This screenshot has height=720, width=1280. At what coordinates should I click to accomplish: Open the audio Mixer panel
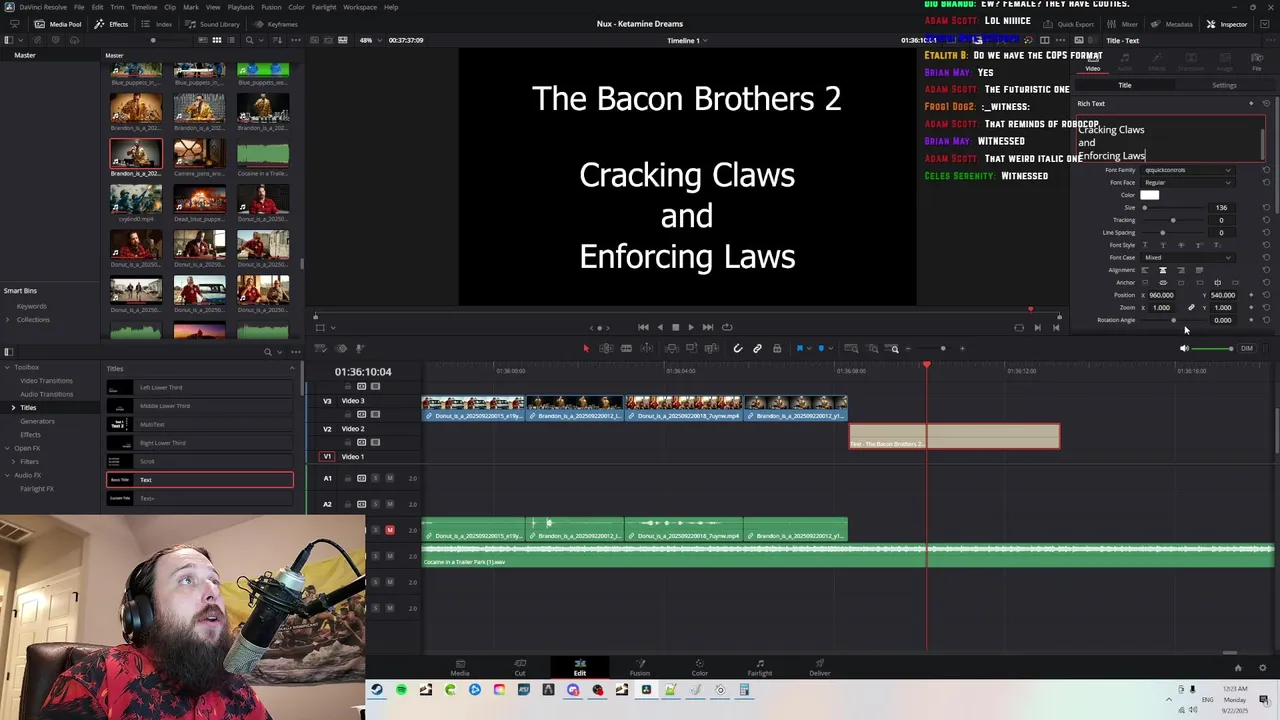coord(1123,24)
